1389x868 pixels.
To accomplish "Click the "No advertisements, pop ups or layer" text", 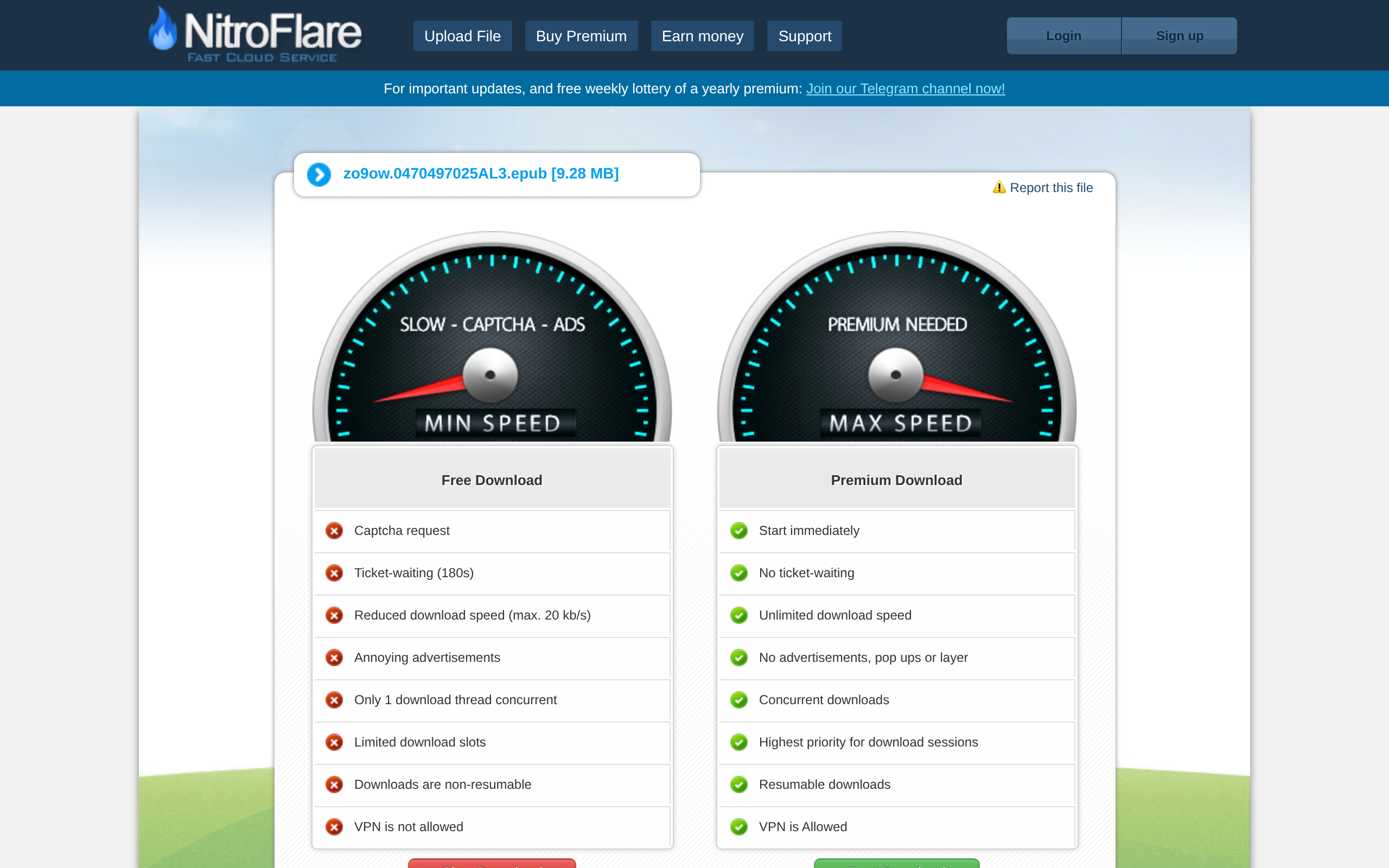I will click(863, 658).
